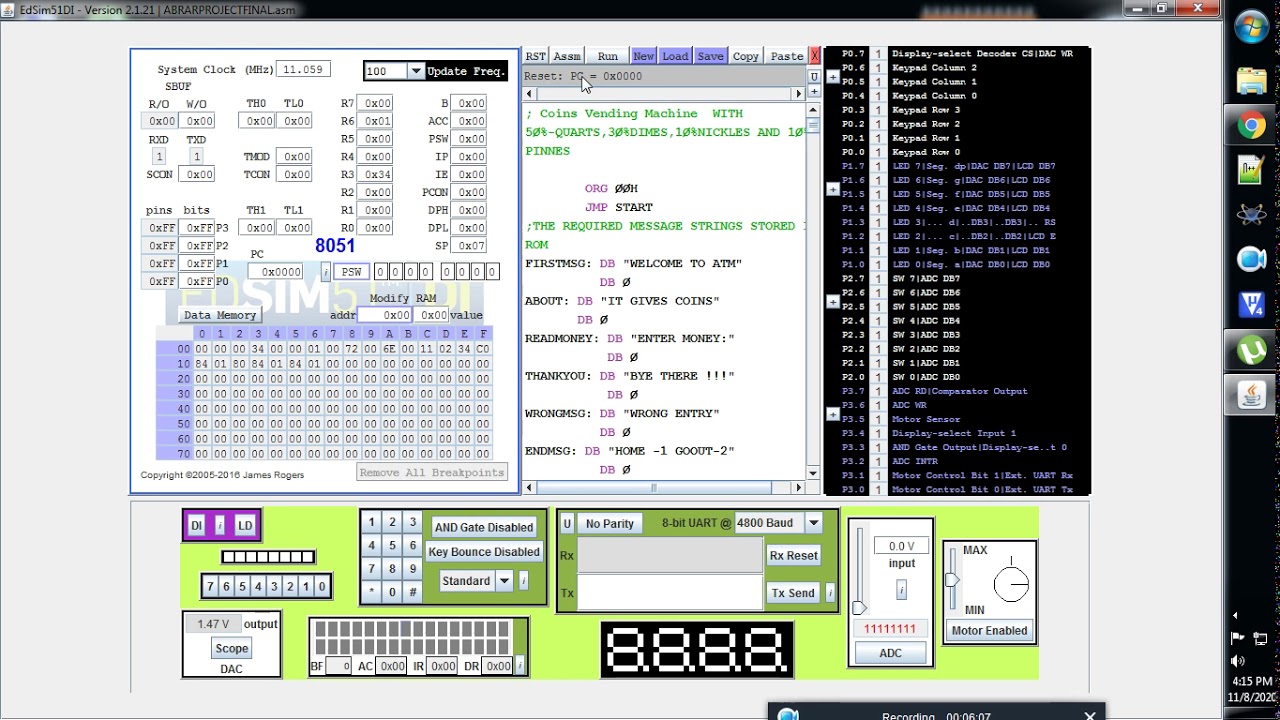Toggle switch 0 in the switch bank
This screenshot has width=1280, height=720.
click(322, 587)
